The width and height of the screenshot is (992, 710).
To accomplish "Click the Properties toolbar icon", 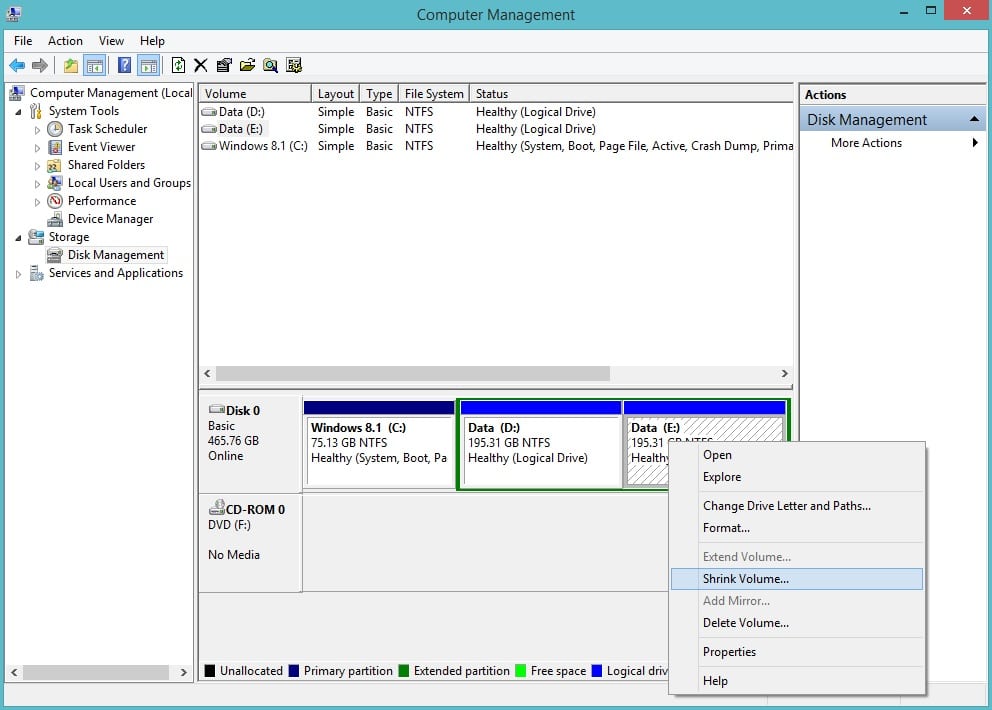I will click(x=224, y=65).
